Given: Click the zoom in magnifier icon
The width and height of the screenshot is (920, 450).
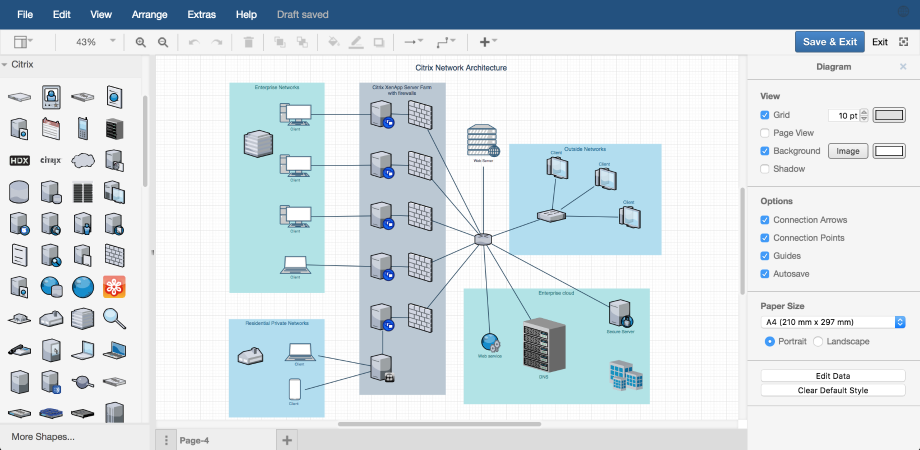Looking at the screenshot, I should tap(141, 42).
